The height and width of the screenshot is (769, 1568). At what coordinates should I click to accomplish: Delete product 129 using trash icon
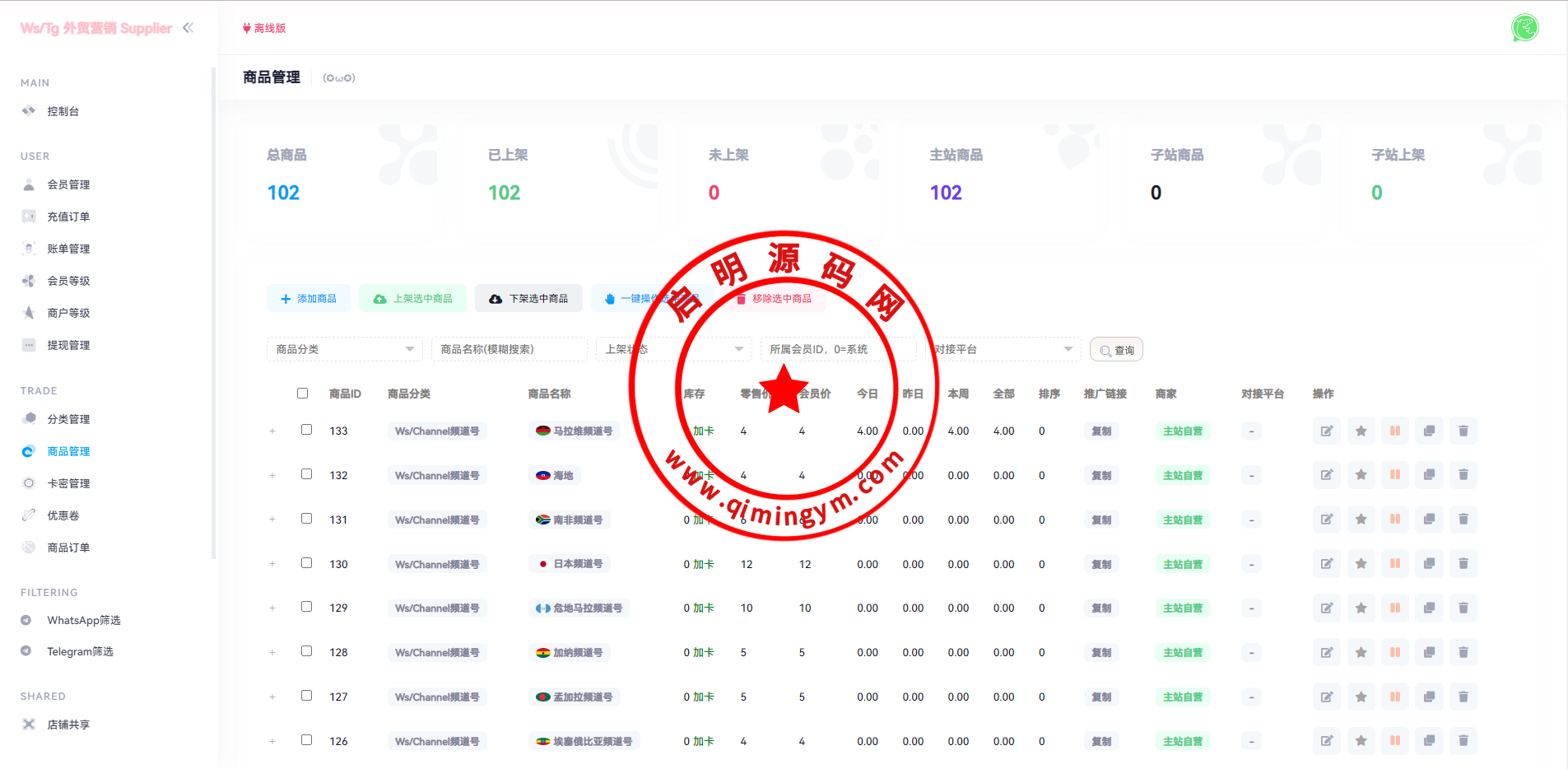pyautogui.click(x=1463, y=608)
